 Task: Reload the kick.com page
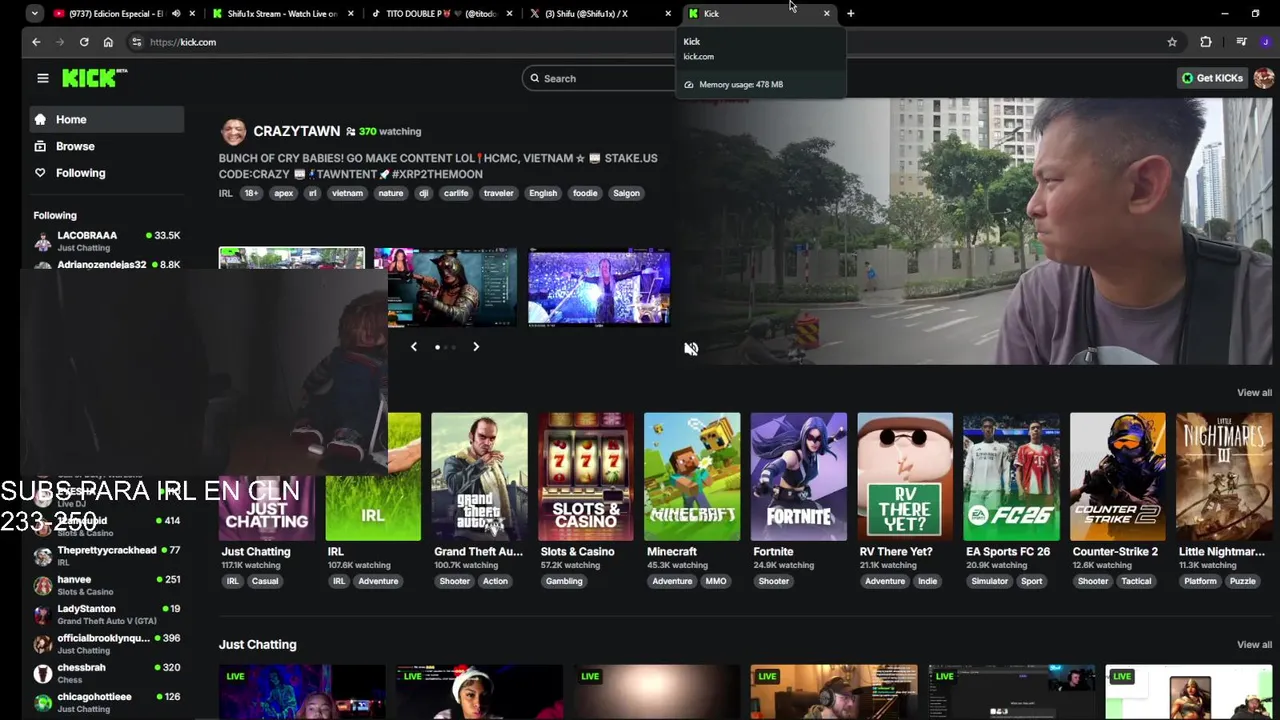tap(84, 42)
